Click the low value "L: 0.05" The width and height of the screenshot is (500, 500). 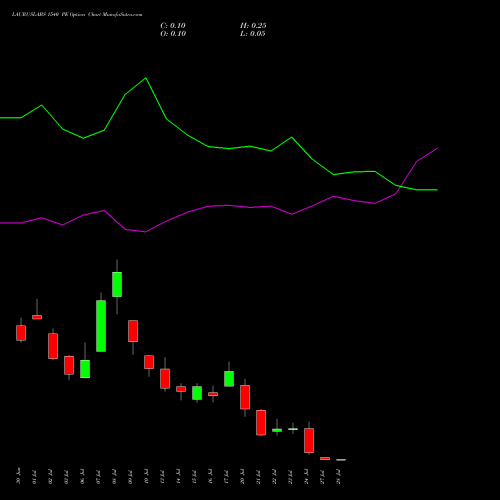coord(253,34)
